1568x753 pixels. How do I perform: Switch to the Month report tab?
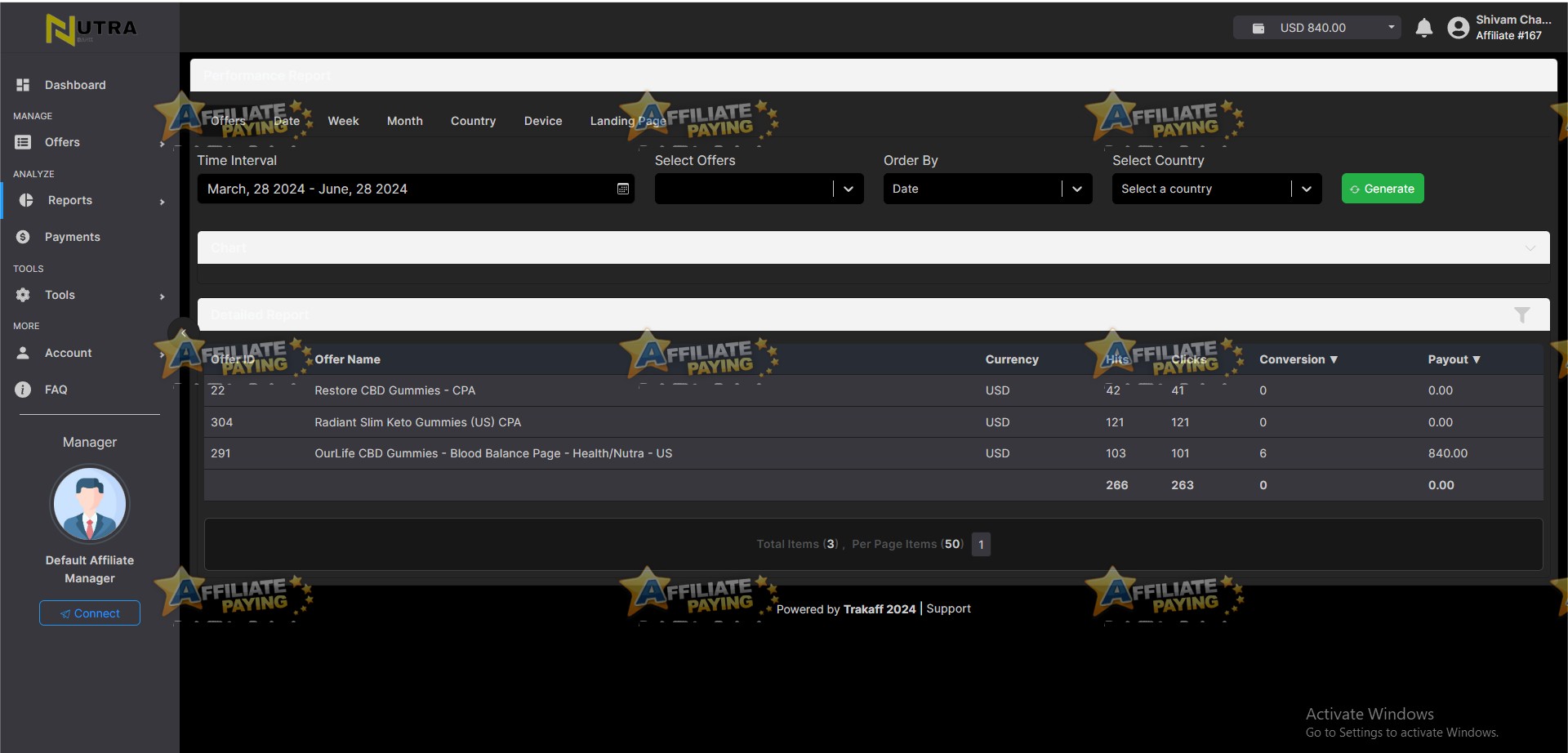click(x=404, y=121)
